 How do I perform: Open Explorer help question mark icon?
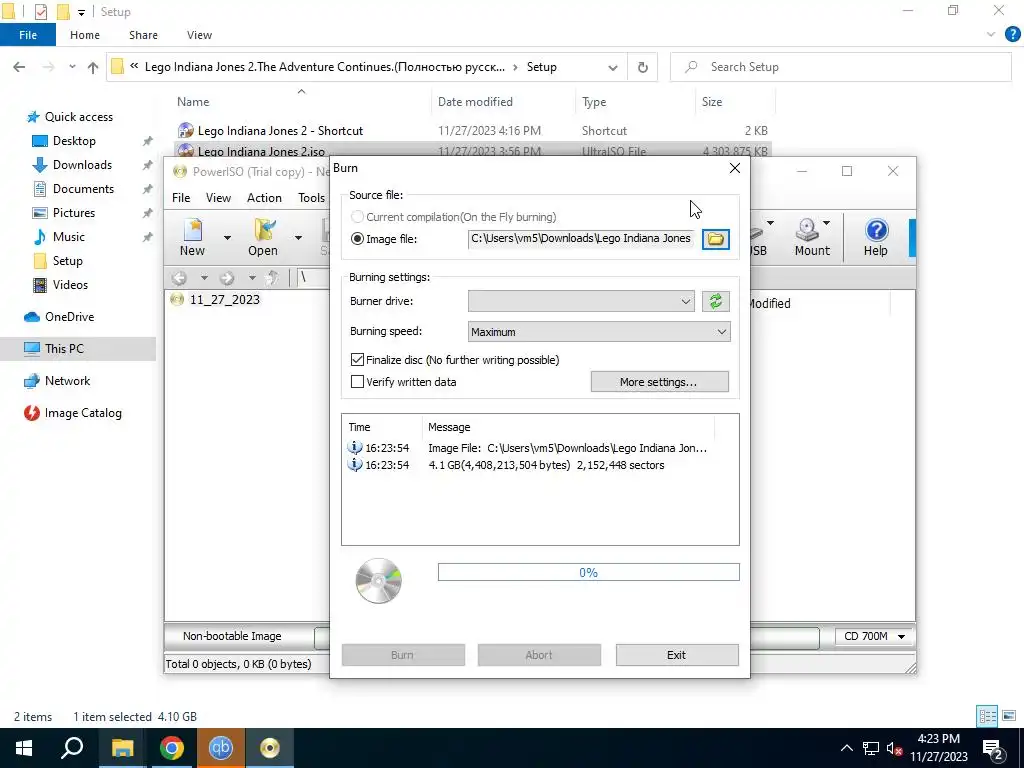pyautogui.click(x=1012, y=35)
